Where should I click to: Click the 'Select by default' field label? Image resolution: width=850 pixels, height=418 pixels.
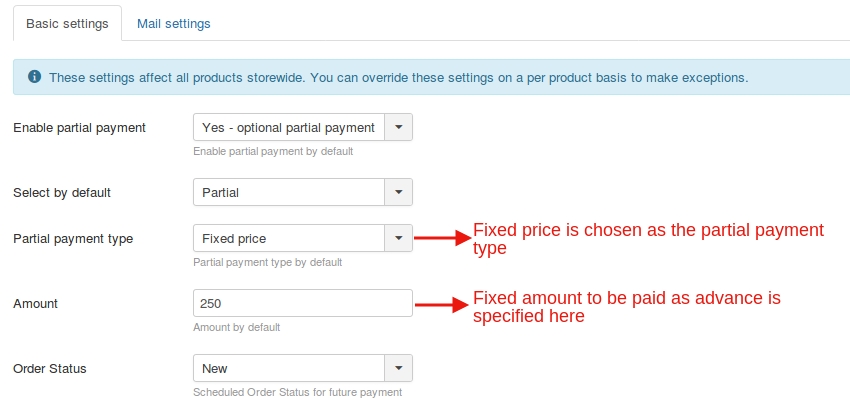tap(61, 192)
